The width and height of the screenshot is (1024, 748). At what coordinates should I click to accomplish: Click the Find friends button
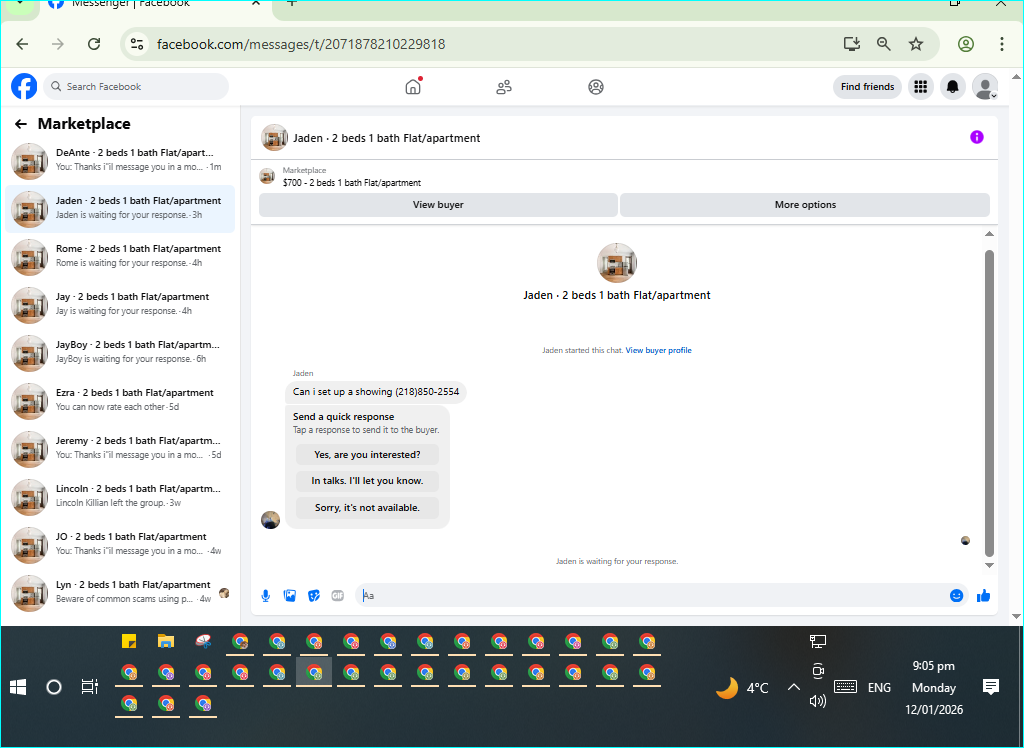pyautogui.click(x=867, y=86)
